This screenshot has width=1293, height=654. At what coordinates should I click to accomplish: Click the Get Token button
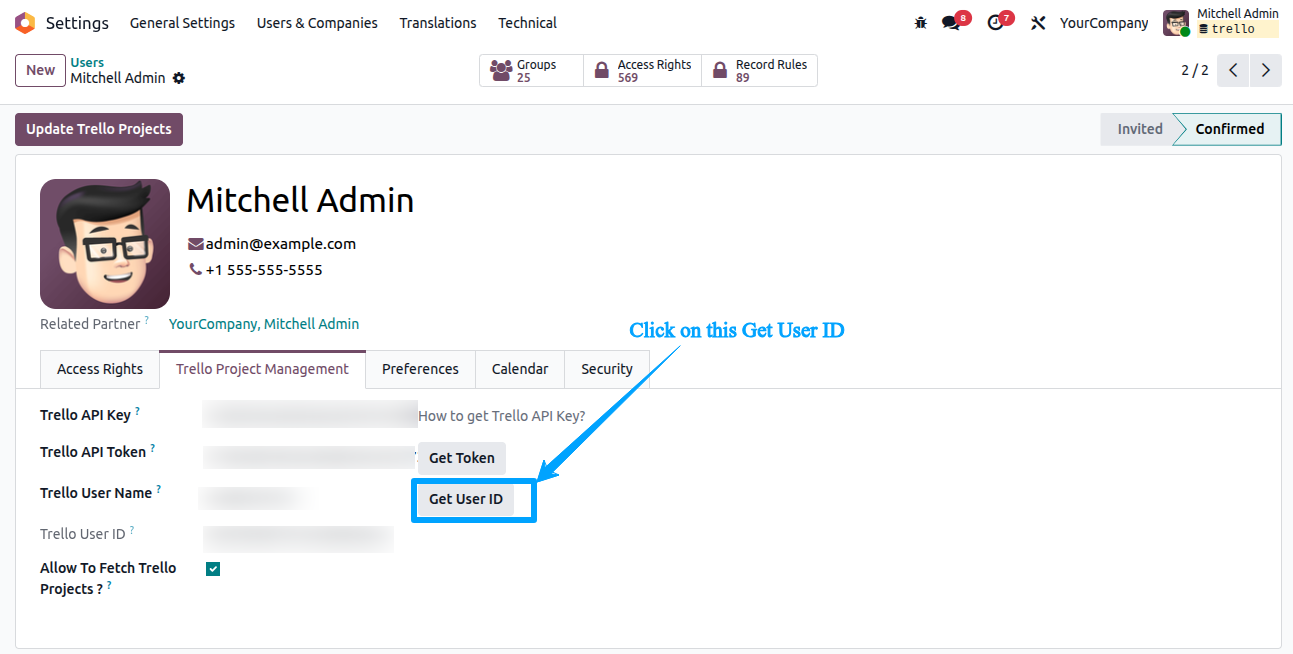click(x=462, y=458)
